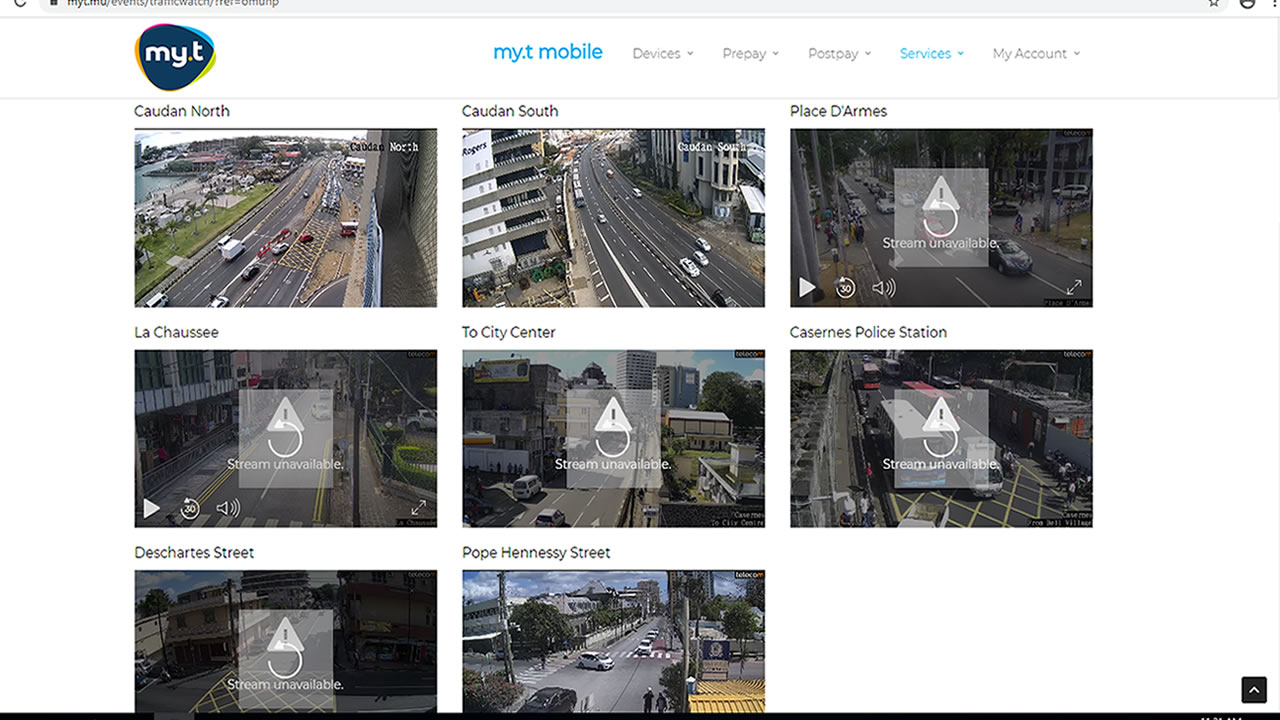Open the Pope Hennessy Street camera feed
This screenshot has width=1280, height=720.
(x=613, y=641)
